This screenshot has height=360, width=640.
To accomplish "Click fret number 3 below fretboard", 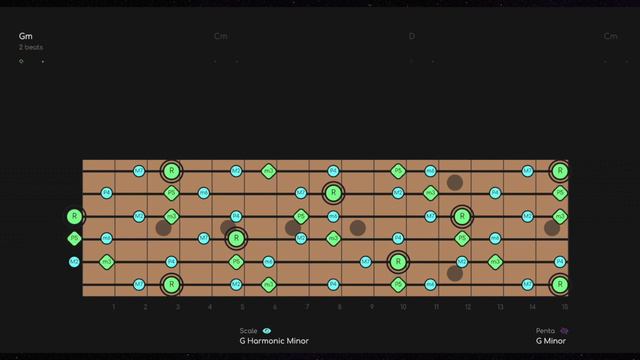I will coord(178,307).
